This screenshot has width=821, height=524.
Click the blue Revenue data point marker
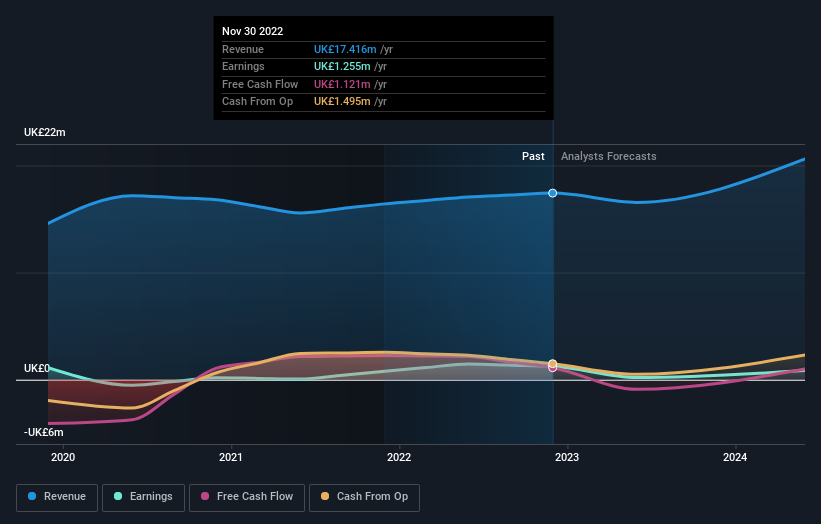click(x=552, y=193)
